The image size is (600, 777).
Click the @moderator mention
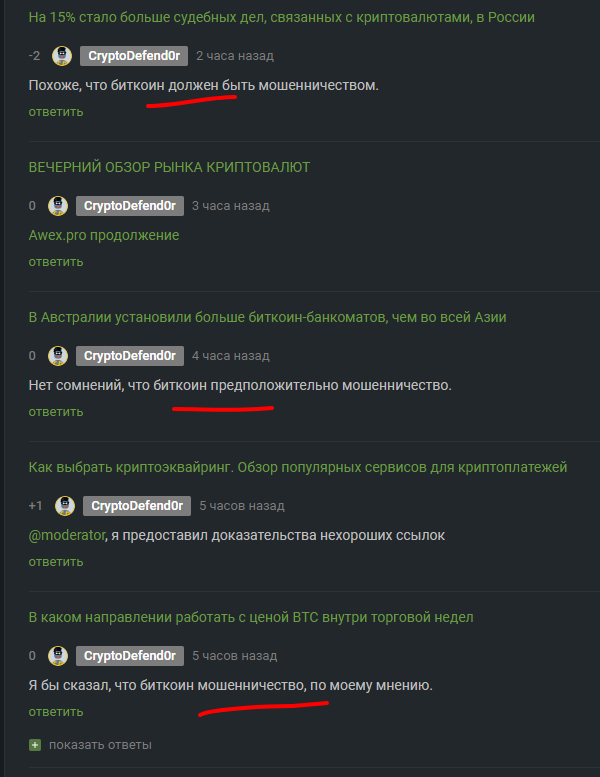(66, 536)
